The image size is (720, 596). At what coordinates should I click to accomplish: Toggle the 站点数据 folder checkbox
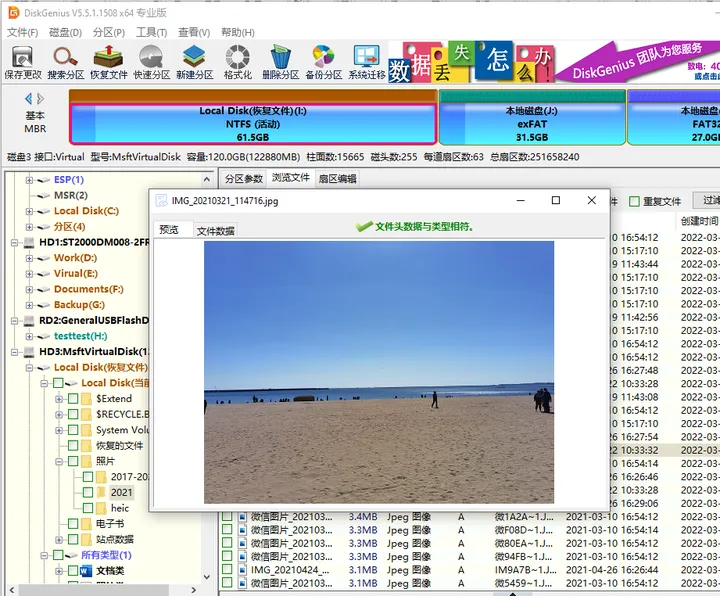73,539
